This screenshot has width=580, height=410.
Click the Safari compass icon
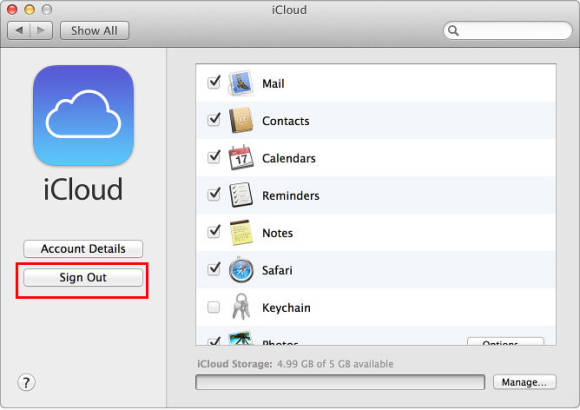tap(241, 270)
